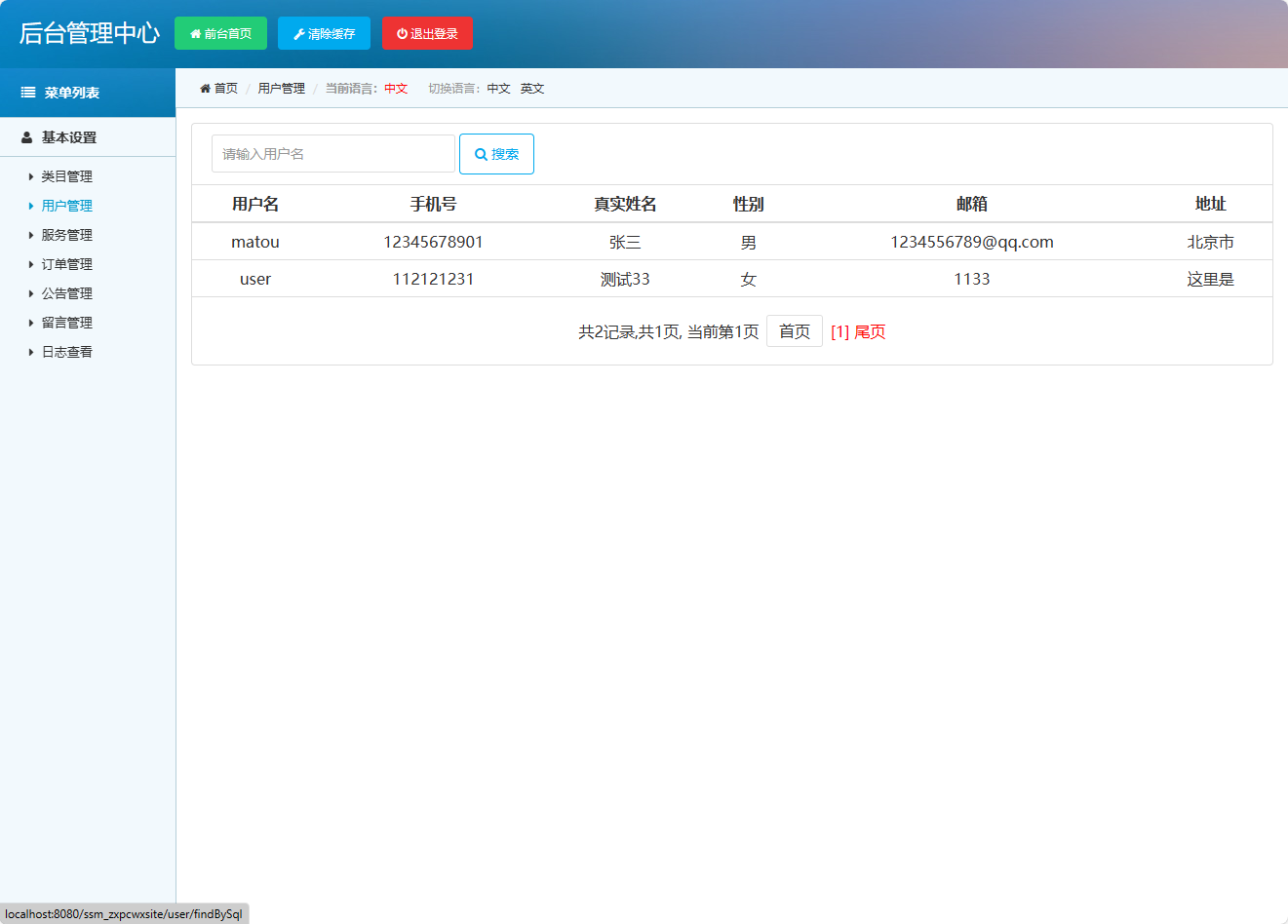Click the arrow icon beside 服务管理
Viewport: 1288px width, 924px height.
pyautogui.click(x=30, y=234)
